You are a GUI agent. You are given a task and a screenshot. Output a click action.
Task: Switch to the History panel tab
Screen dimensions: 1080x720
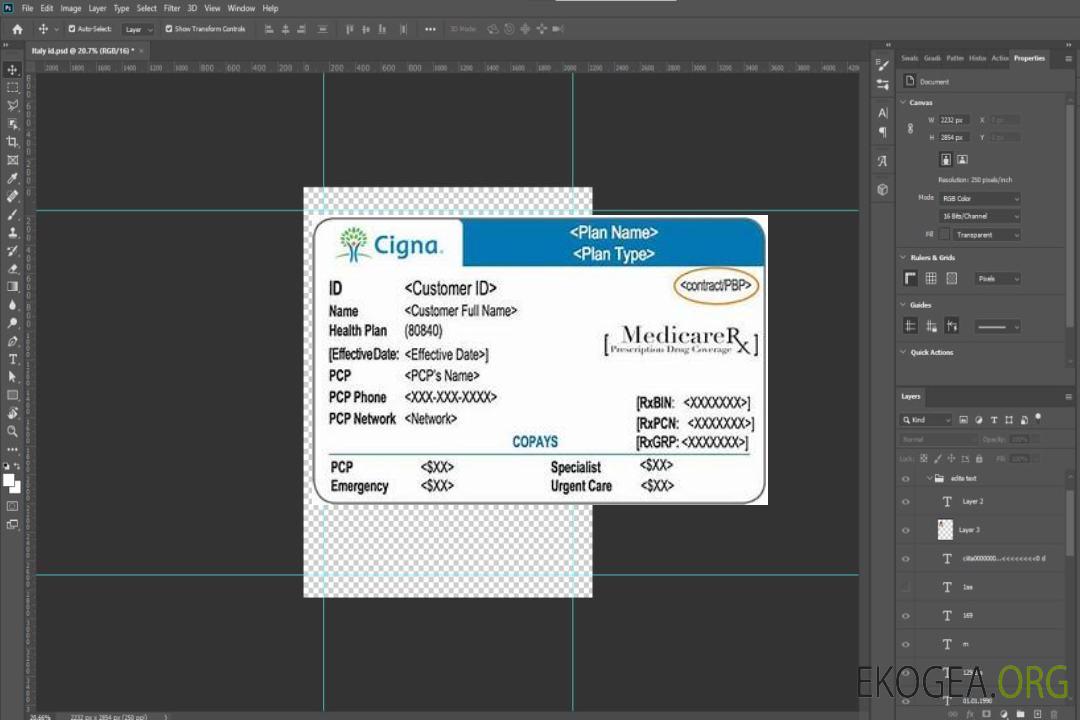pyautogui.click(x=977, y=59)
